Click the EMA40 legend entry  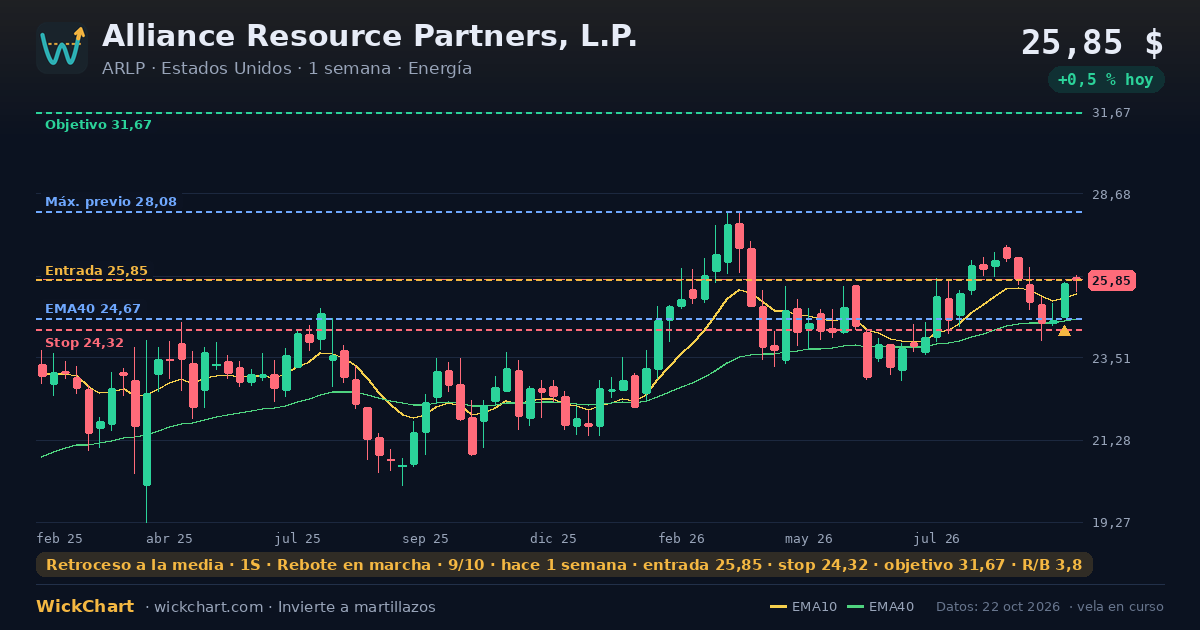coord(881,607)
